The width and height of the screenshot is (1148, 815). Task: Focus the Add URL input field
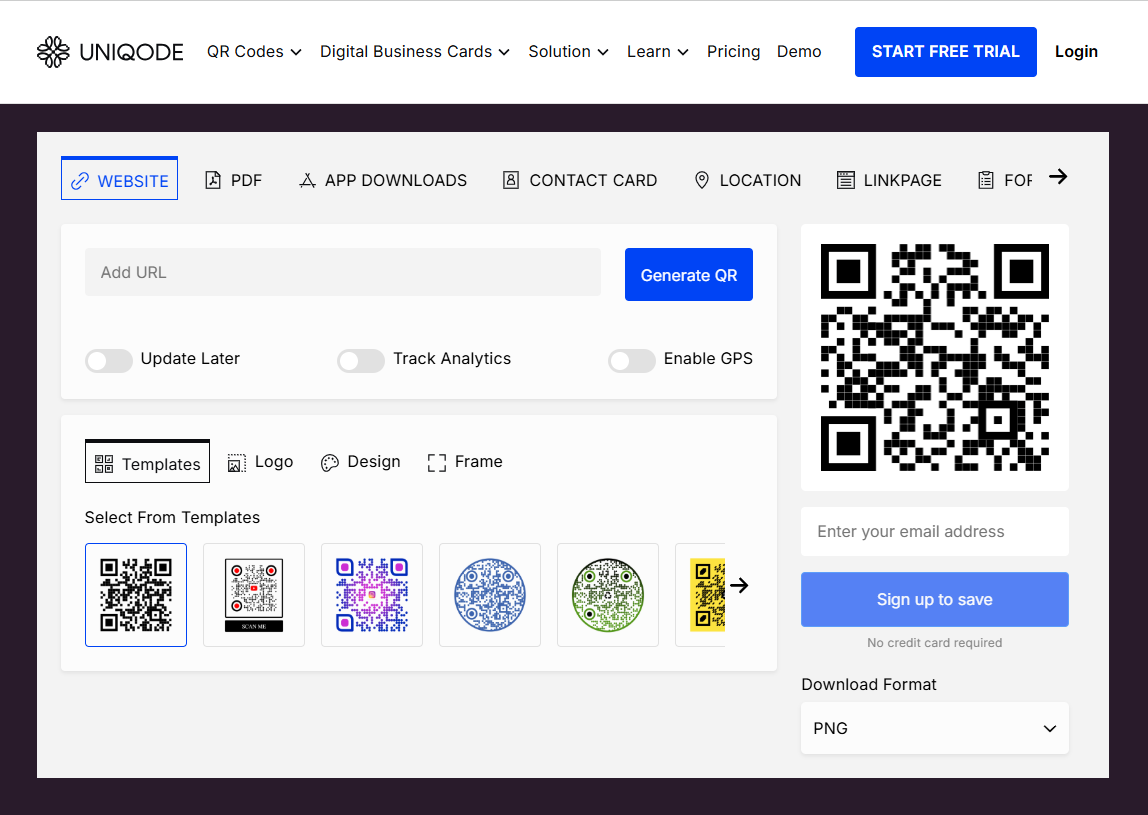tap(343, 272)
